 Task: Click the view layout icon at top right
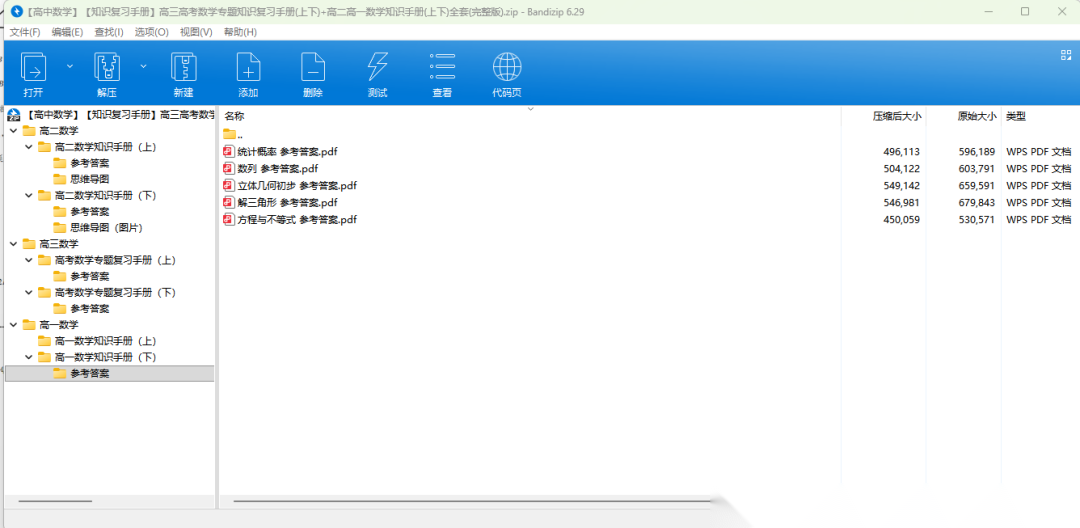(1065, 55)
